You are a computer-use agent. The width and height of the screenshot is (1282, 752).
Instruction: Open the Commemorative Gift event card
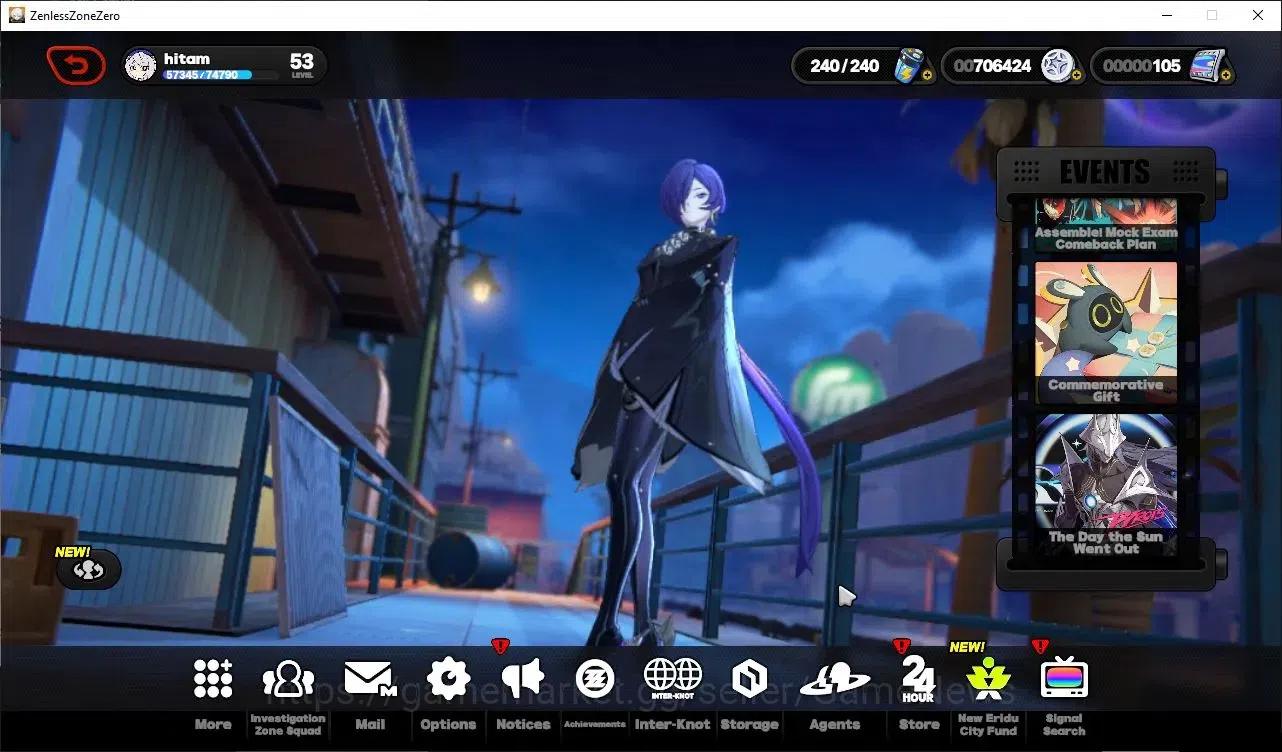tap(1105, 333)
